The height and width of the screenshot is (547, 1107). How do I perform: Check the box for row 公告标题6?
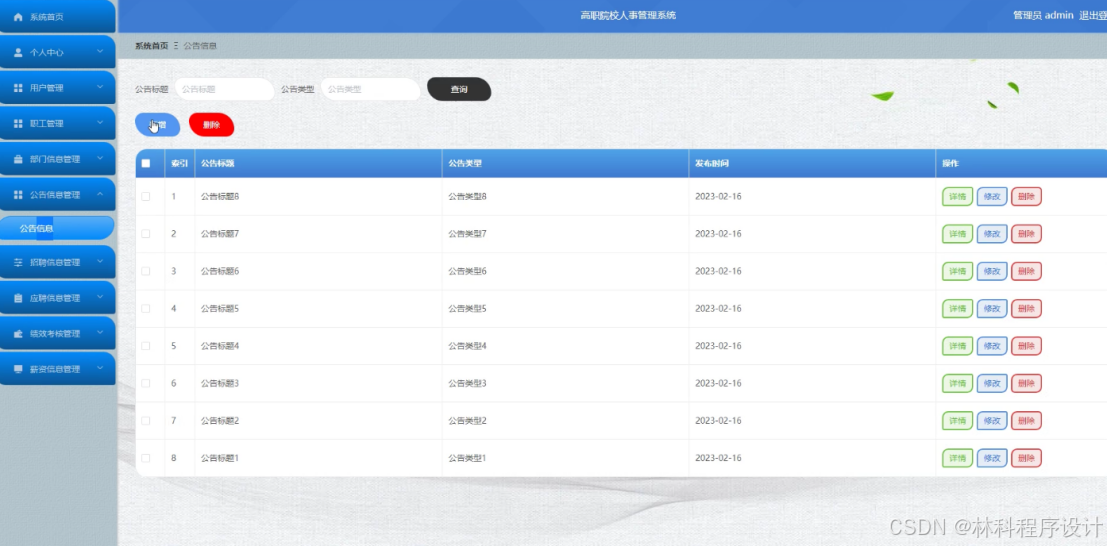coord(146,271)
